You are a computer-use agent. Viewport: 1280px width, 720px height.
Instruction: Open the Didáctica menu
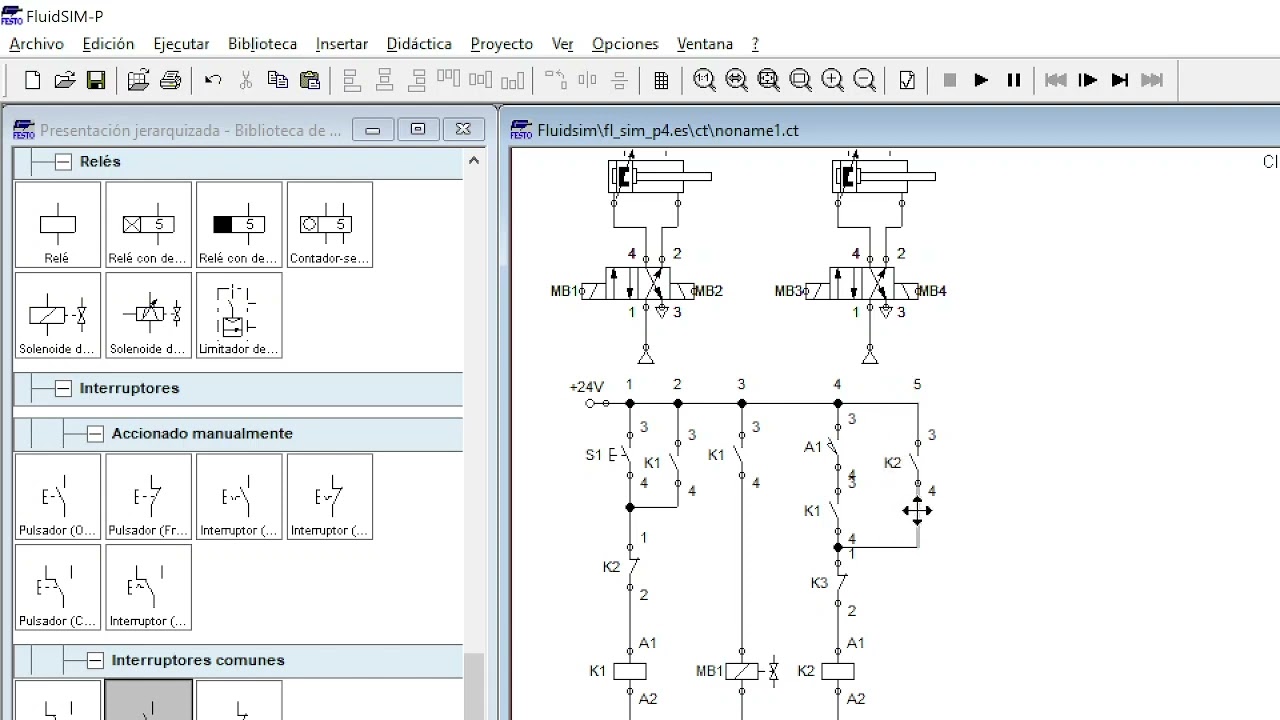pos(419,44)
